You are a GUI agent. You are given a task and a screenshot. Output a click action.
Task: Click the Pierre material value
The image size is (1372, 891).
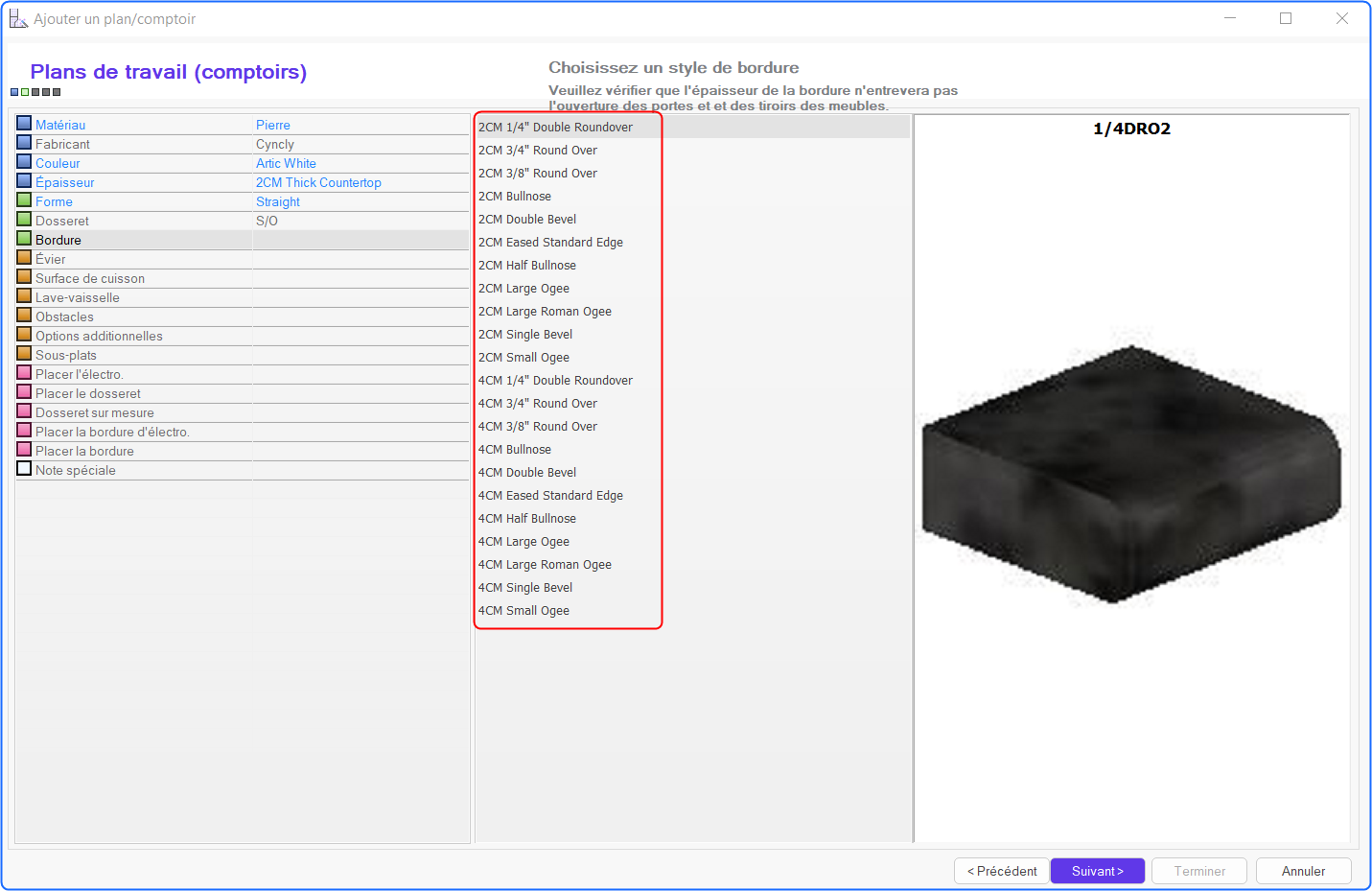tap(272, 125)
